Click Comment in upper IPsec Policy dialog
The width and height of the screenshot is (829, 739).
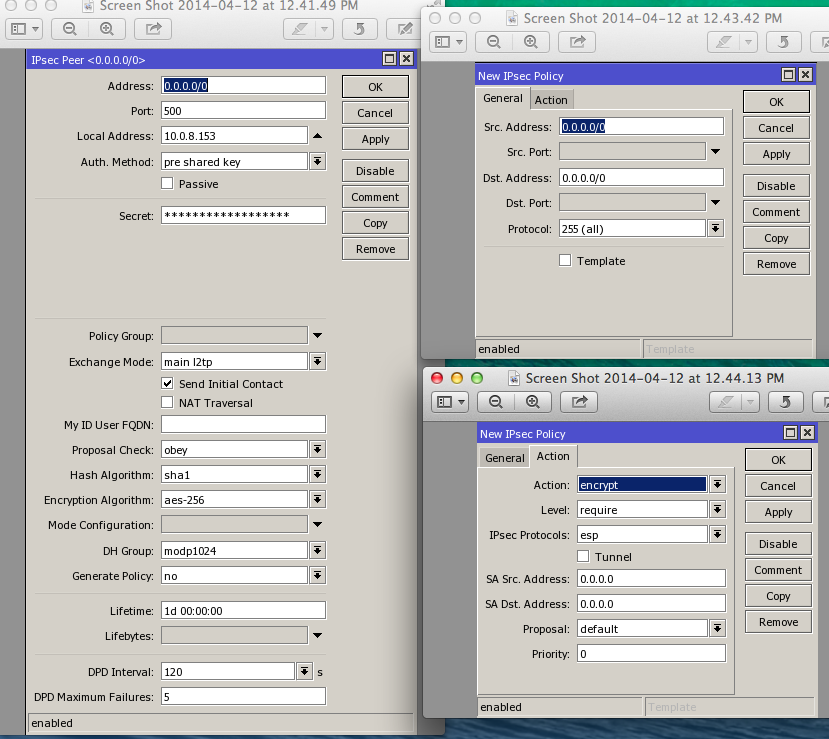[x=776, y=212]
